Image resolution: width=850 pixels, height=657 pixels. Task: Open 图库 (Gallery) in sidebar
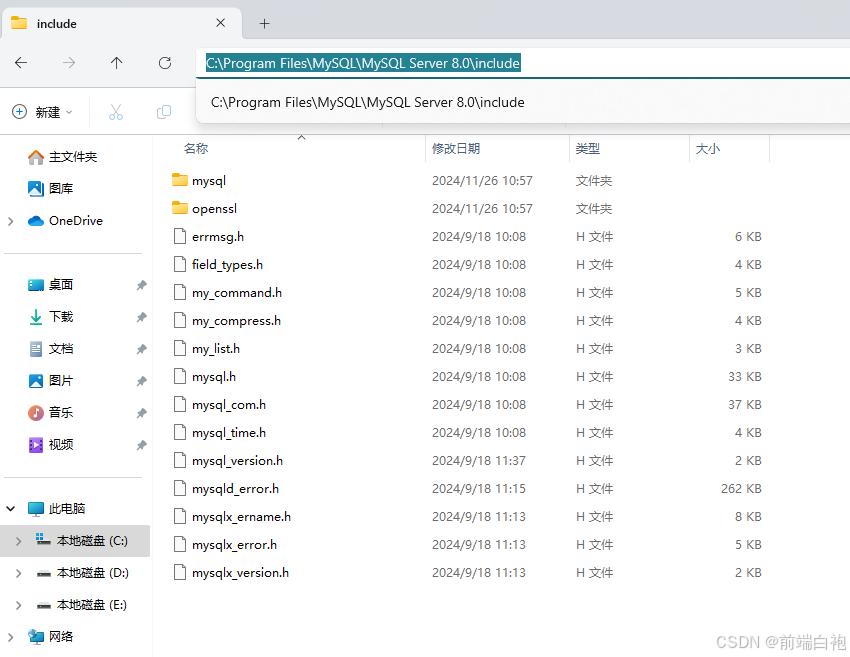click(50, 189)
